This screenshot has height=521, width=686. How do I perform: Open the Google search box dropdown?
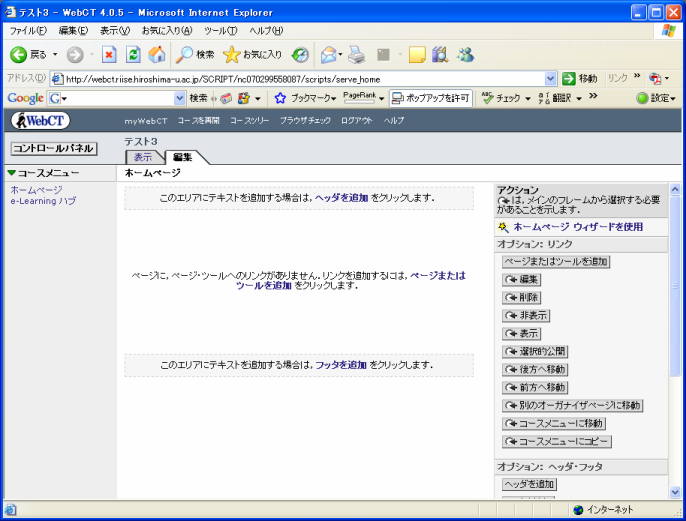coord(179,98)
